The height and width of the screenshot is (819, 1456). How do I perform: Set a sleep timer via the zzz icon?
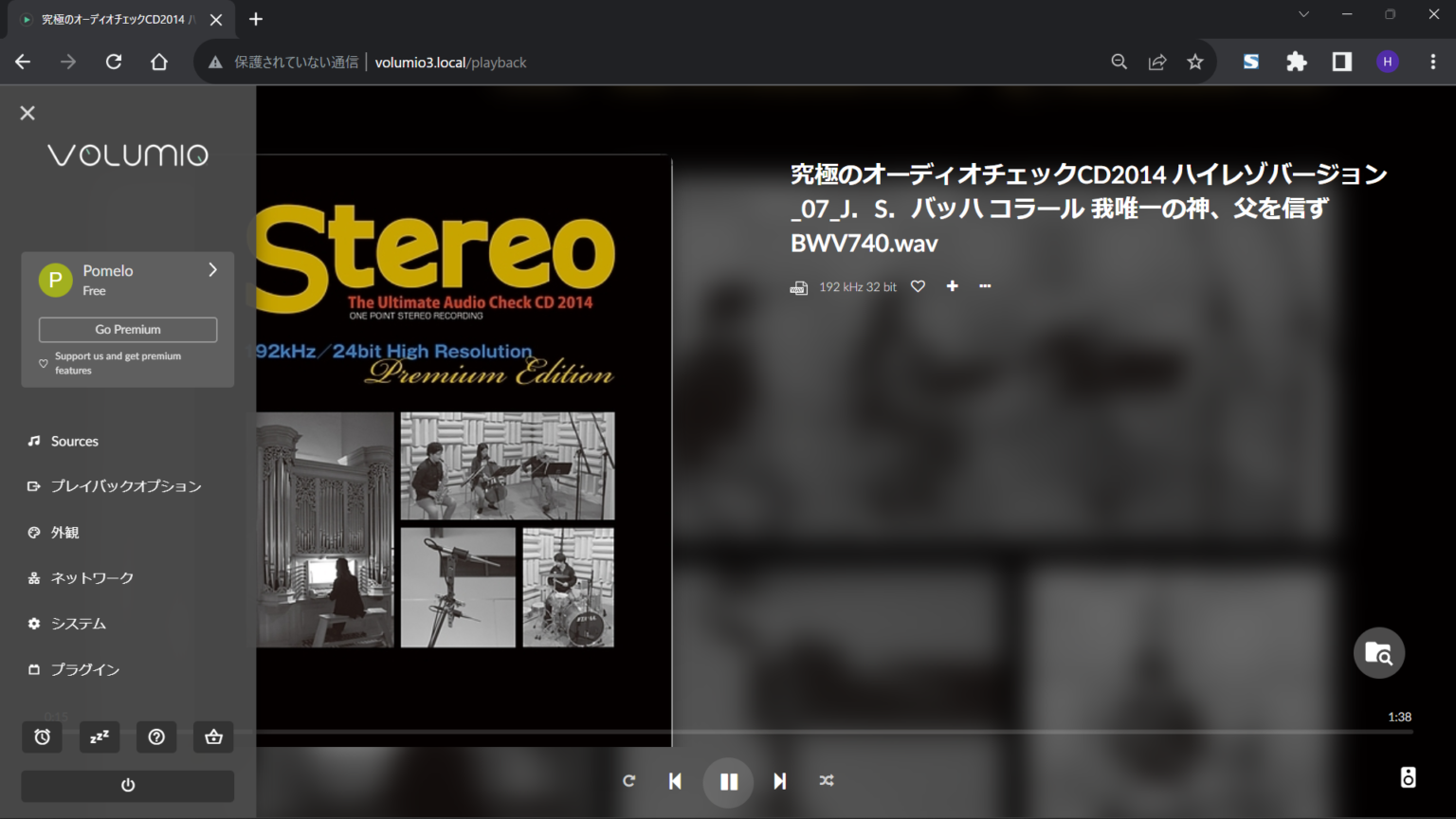click(99, 737)
